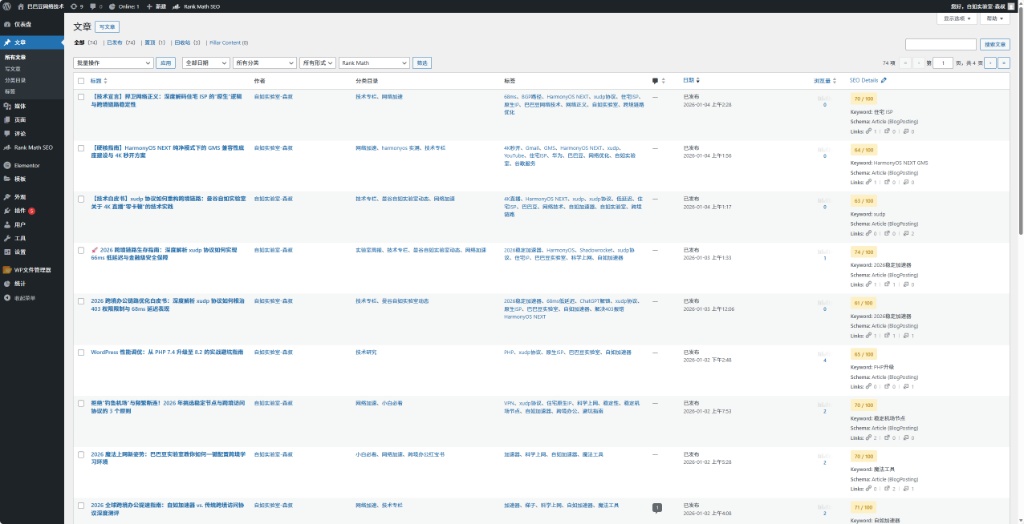Sort by the comment bubble column header
This screenshot has width=1024, height=524.
tap(658, 80)
